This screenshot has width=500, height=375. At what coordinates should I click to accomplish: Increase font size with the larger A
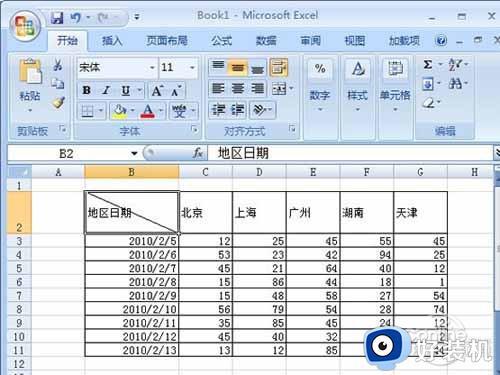tap(157, 90)
